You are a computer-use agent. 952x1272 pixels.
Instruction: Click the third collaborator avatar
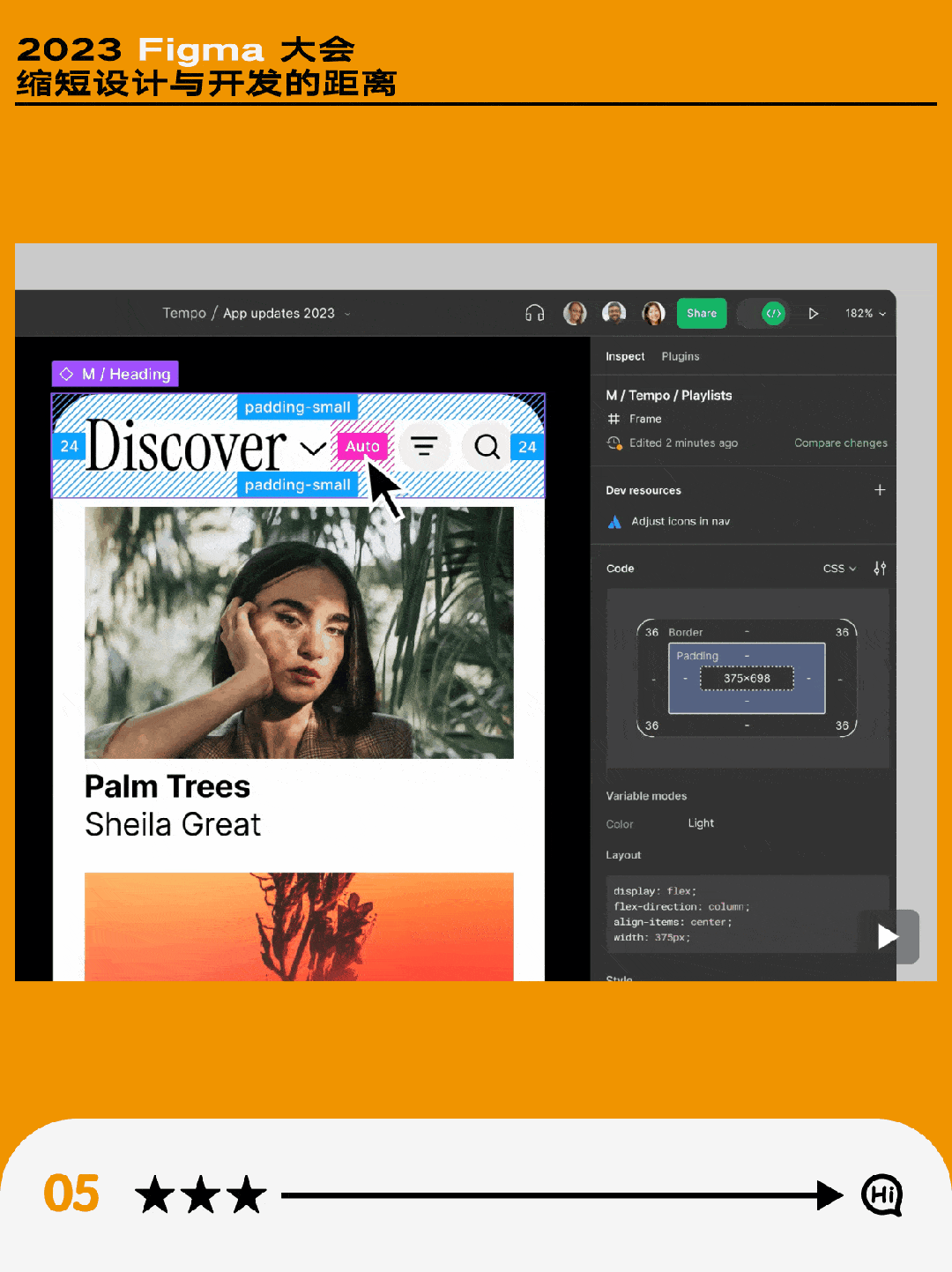[x=653, y=314]
